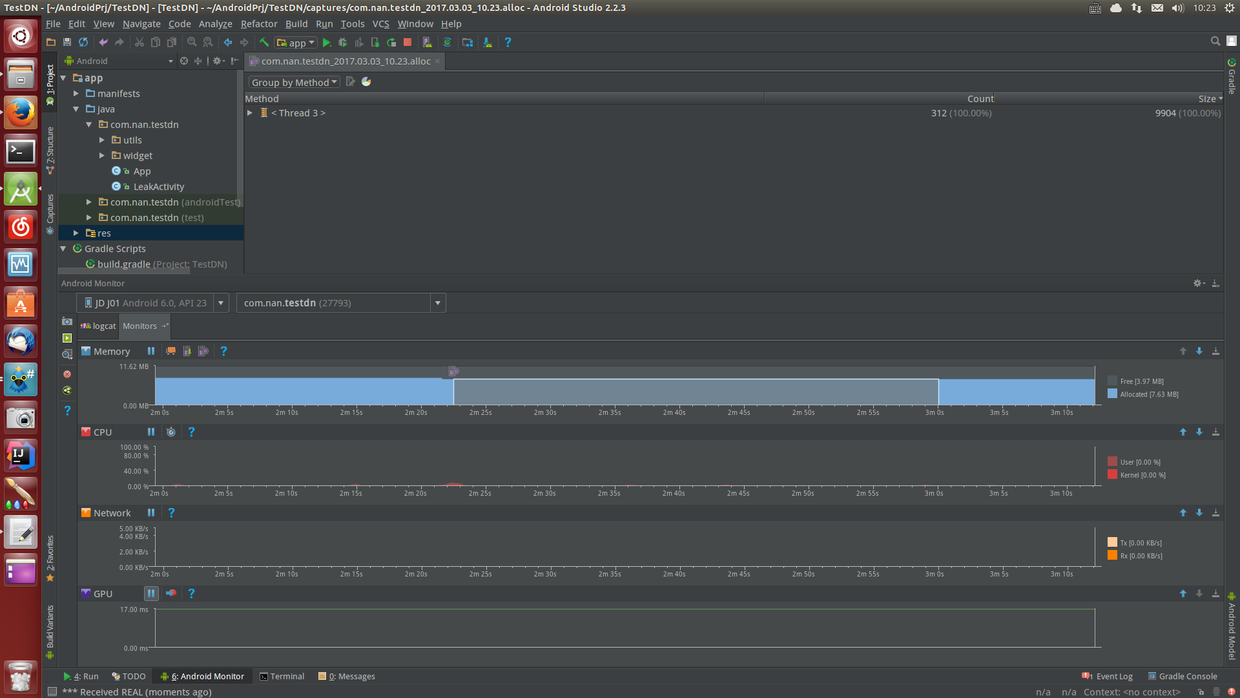
Task: Toggle the GPU monitor pause button
Action: click(151, 593)
